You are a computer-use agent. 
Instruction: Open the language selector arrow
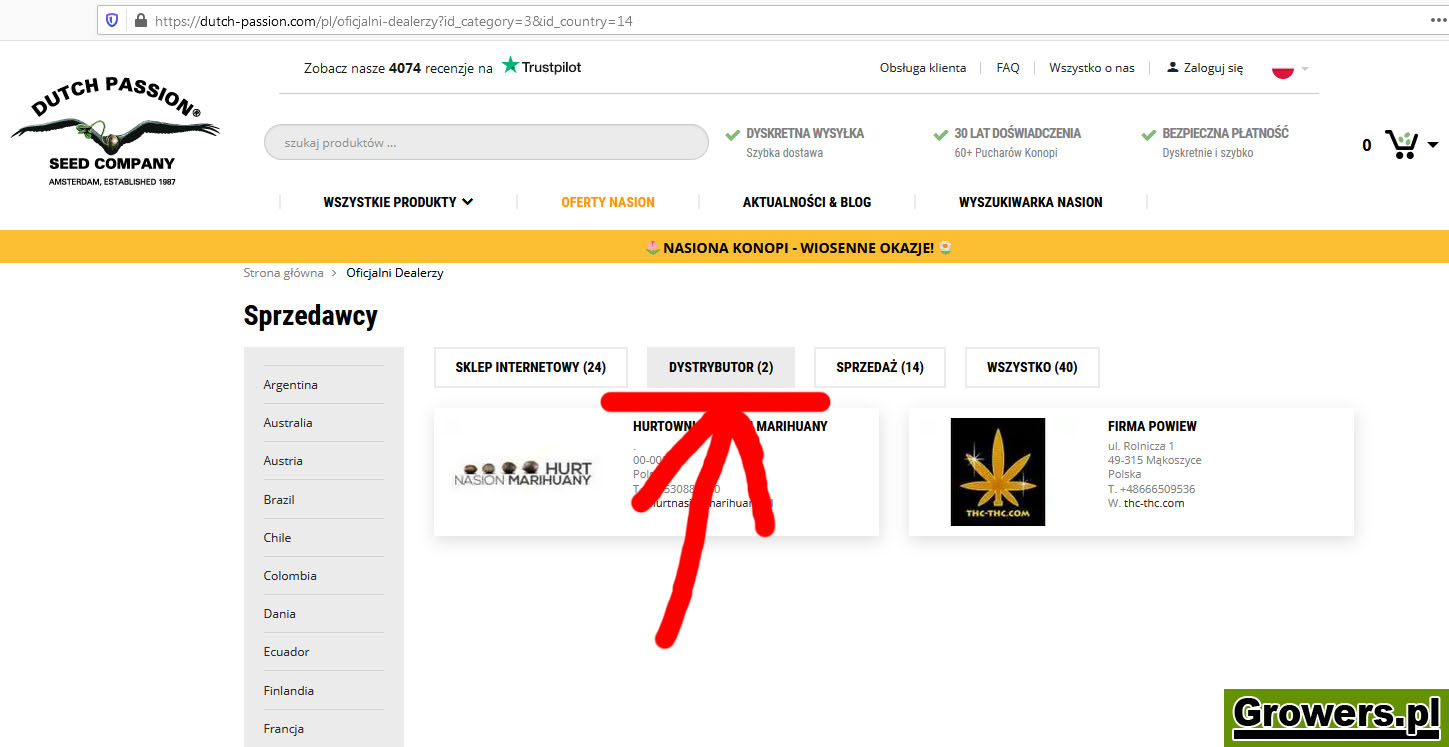[1305, 69]
